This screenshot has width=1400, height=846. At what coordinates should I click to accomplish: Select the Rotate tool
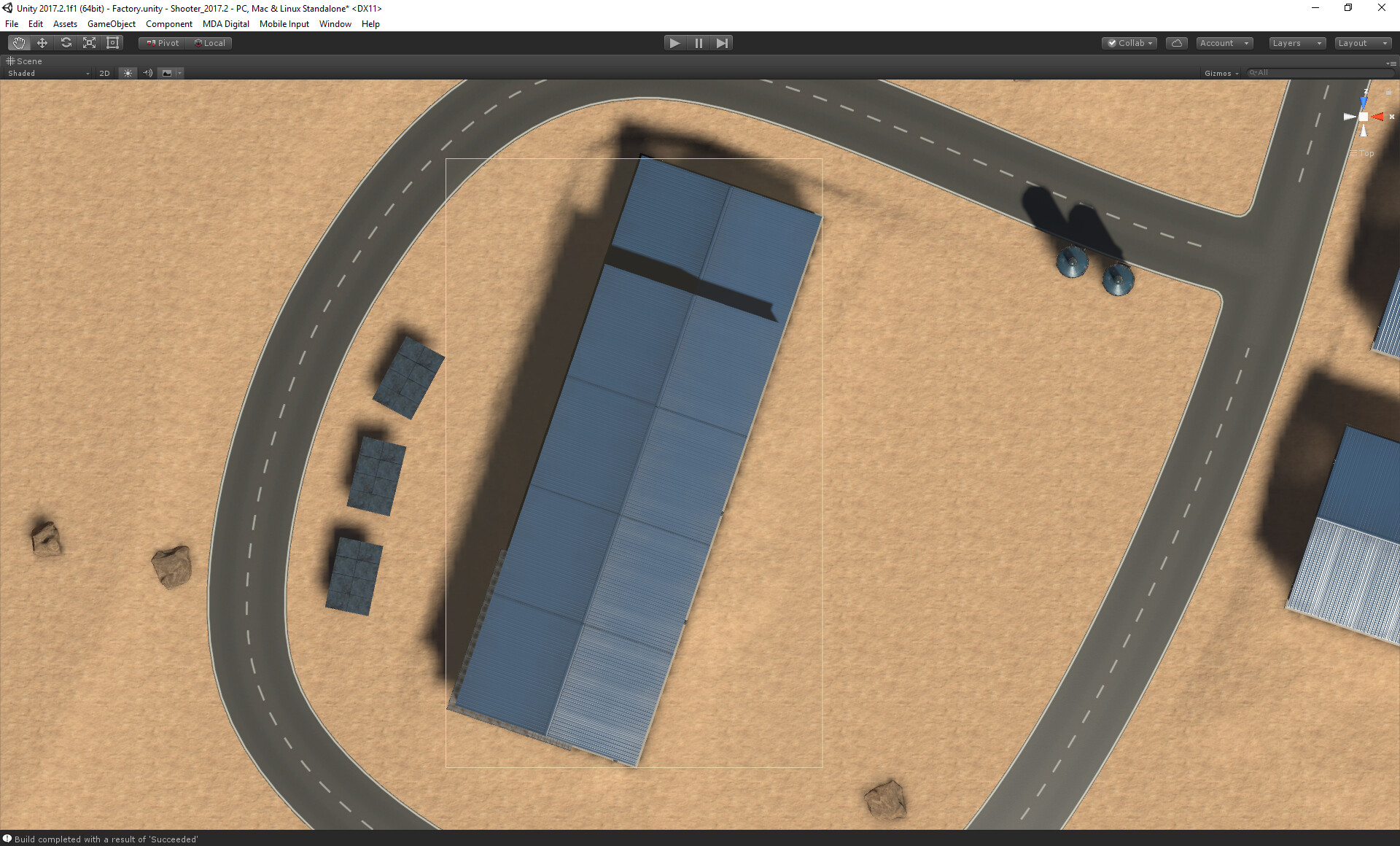tap(66, 43)
